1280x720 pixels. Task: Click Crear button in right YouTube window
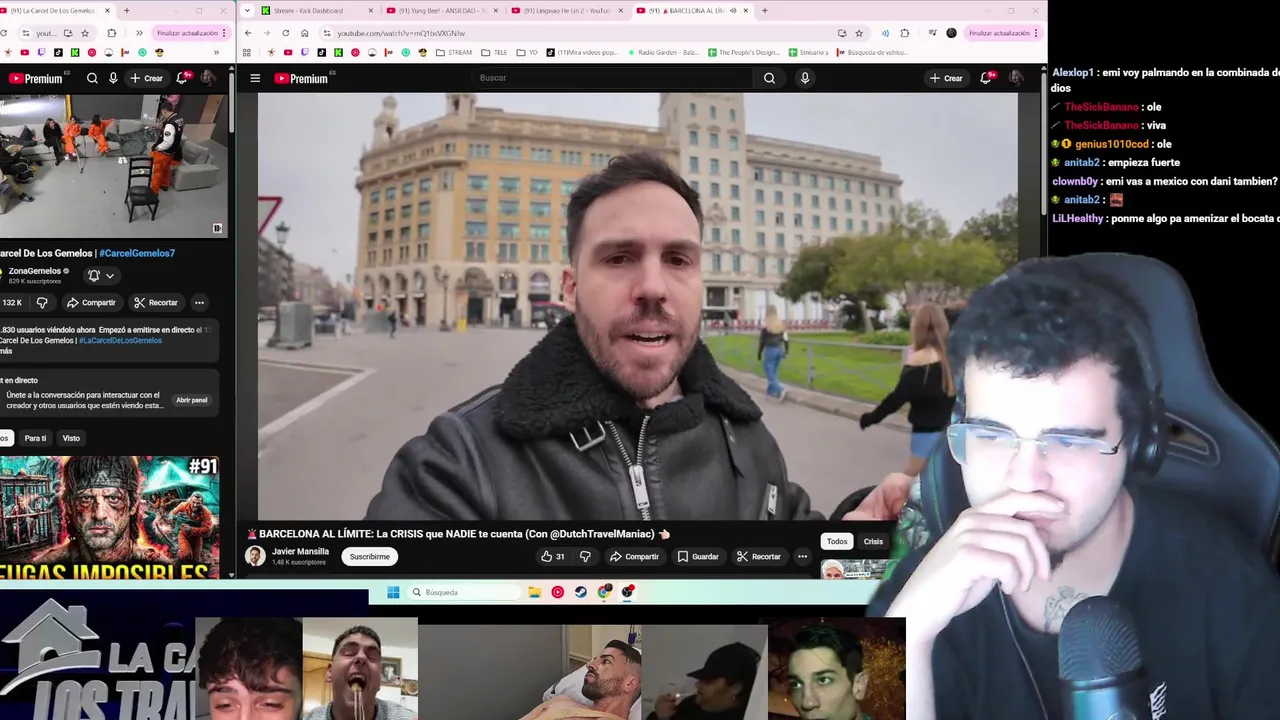click(946, 78)
